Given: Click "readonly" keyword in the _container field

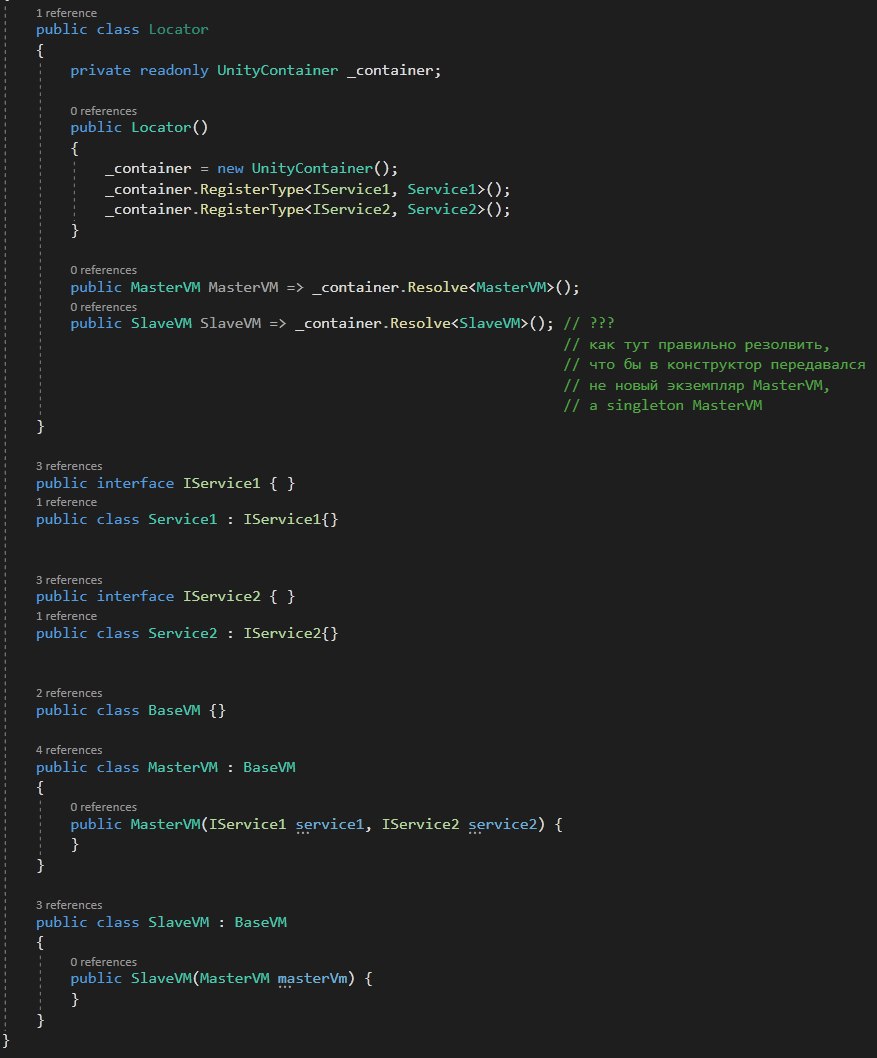Looking at the screenshot, I should click(x=174, y=70).
